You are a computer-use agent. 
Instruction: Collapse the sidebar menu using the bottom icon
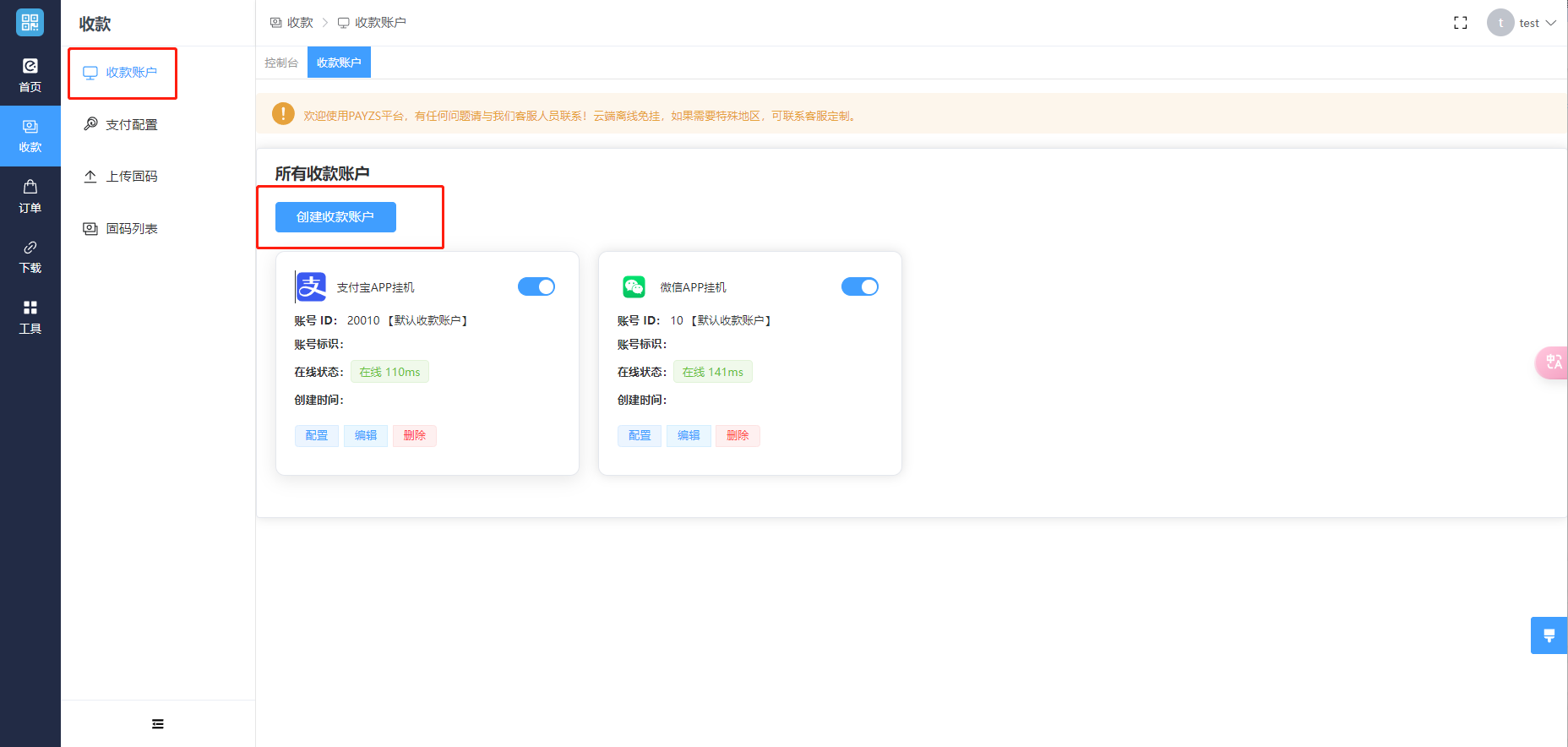[158, 724]
